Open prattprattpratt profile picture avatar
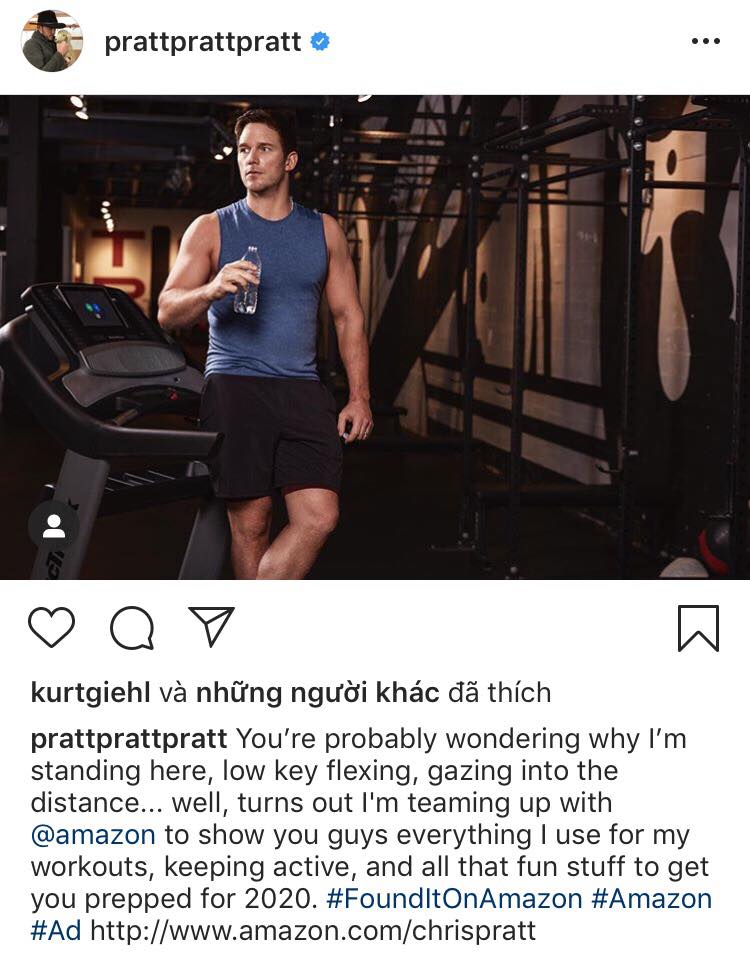The width and height of the screenshot is (750, 958). tap(52, 41)
